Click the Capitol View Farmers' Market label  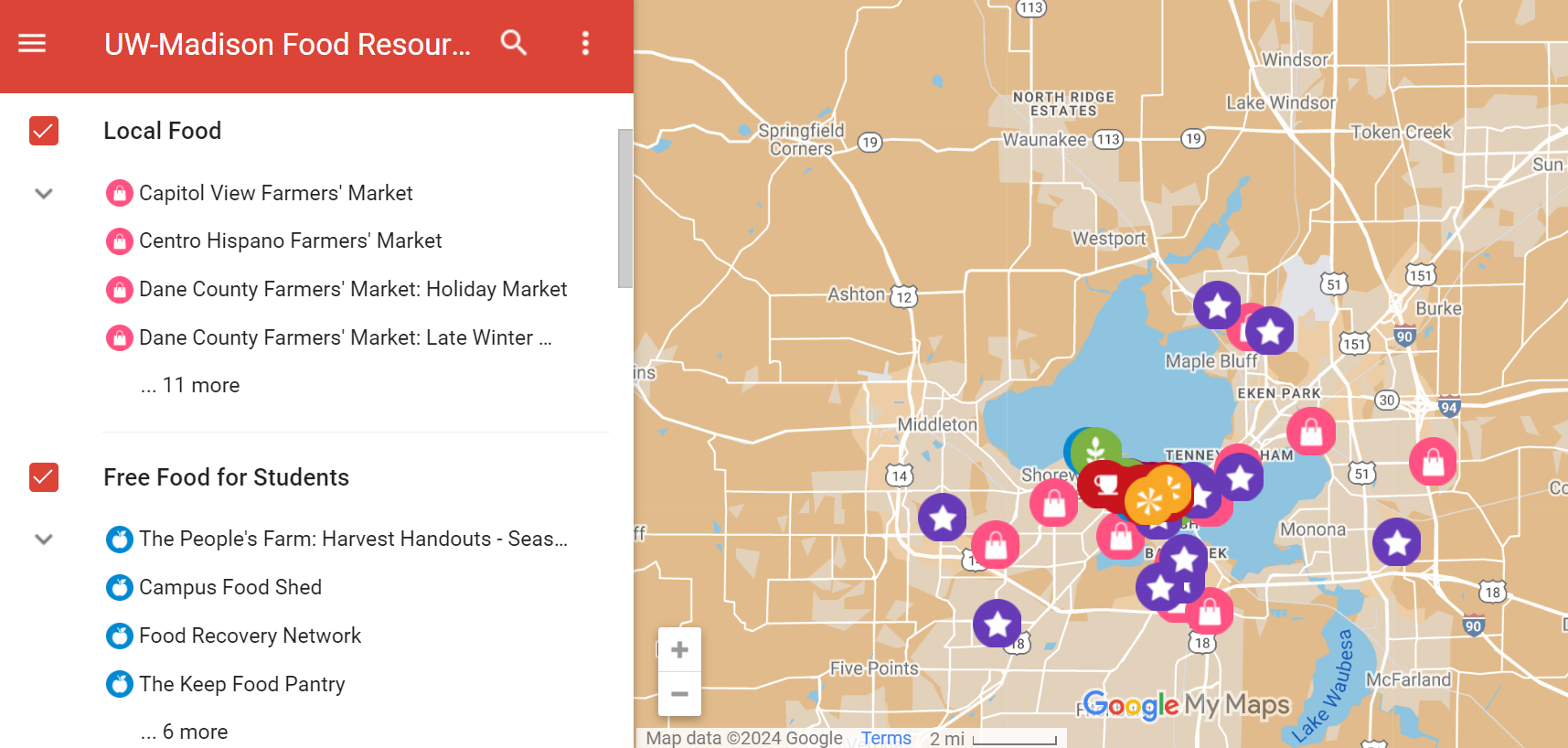[x=276, y=193]
